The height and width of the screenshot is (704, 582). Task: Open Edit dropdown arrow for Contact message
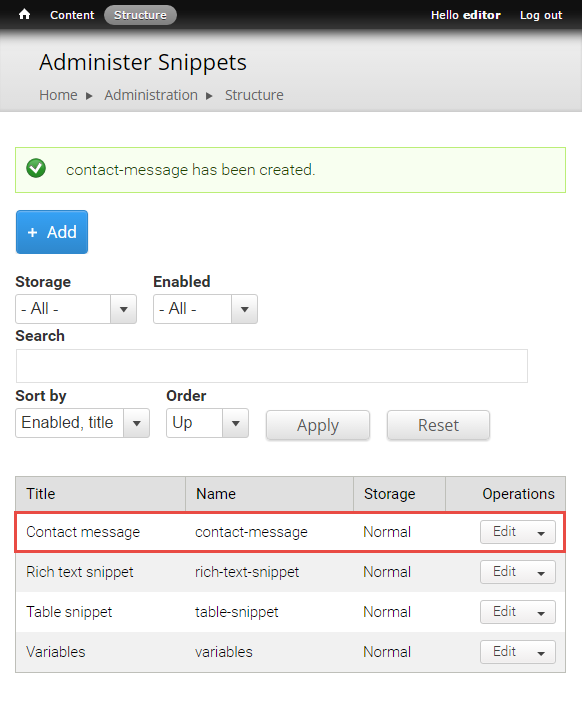[x=541, y=532]
